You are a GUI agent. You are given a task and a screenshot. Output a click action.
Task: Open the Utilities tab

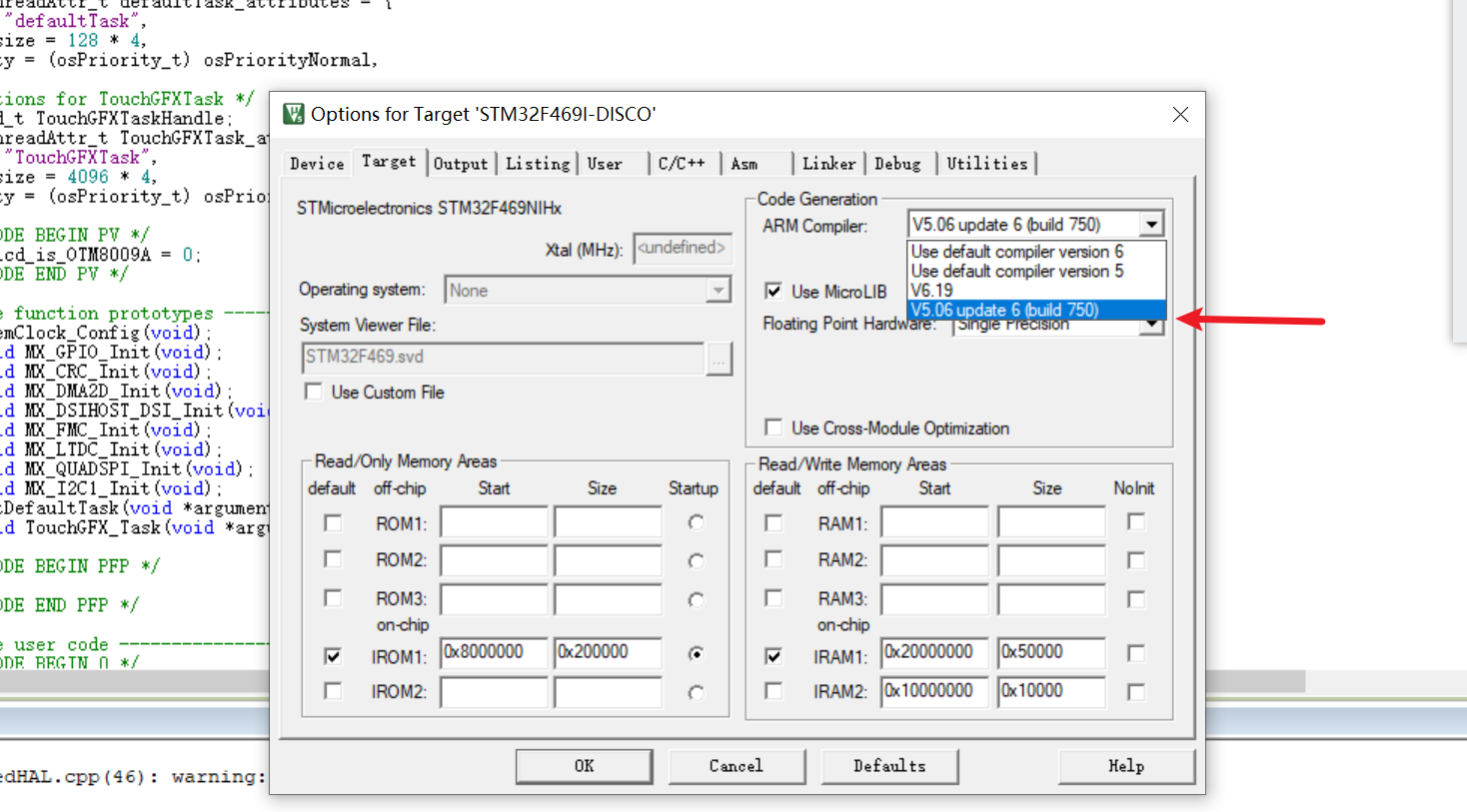[x=987, y=164]
